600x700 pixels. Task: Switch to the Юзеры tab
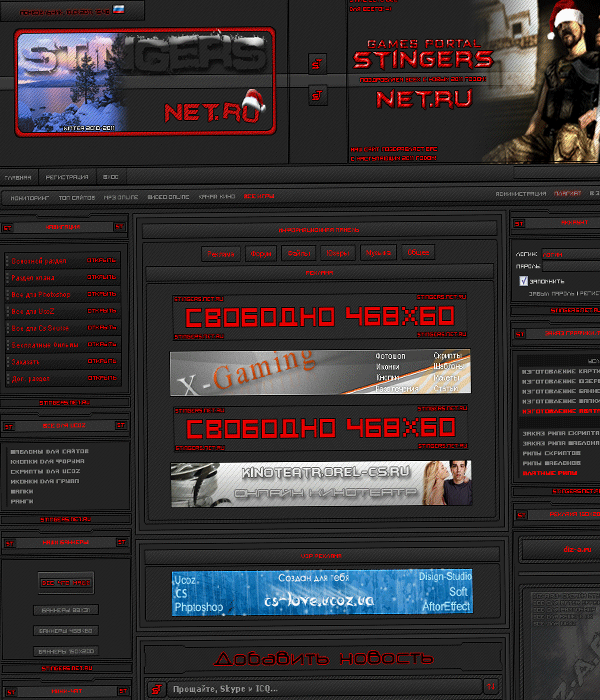(338, 253)
